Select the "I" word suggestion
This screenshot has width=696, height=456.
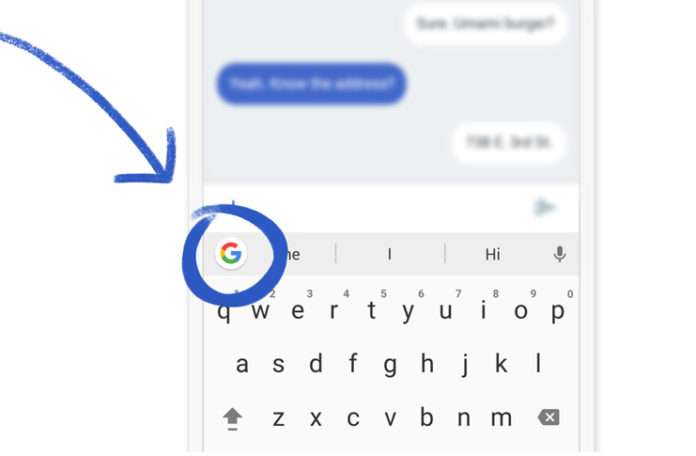(x=389, y=254)
